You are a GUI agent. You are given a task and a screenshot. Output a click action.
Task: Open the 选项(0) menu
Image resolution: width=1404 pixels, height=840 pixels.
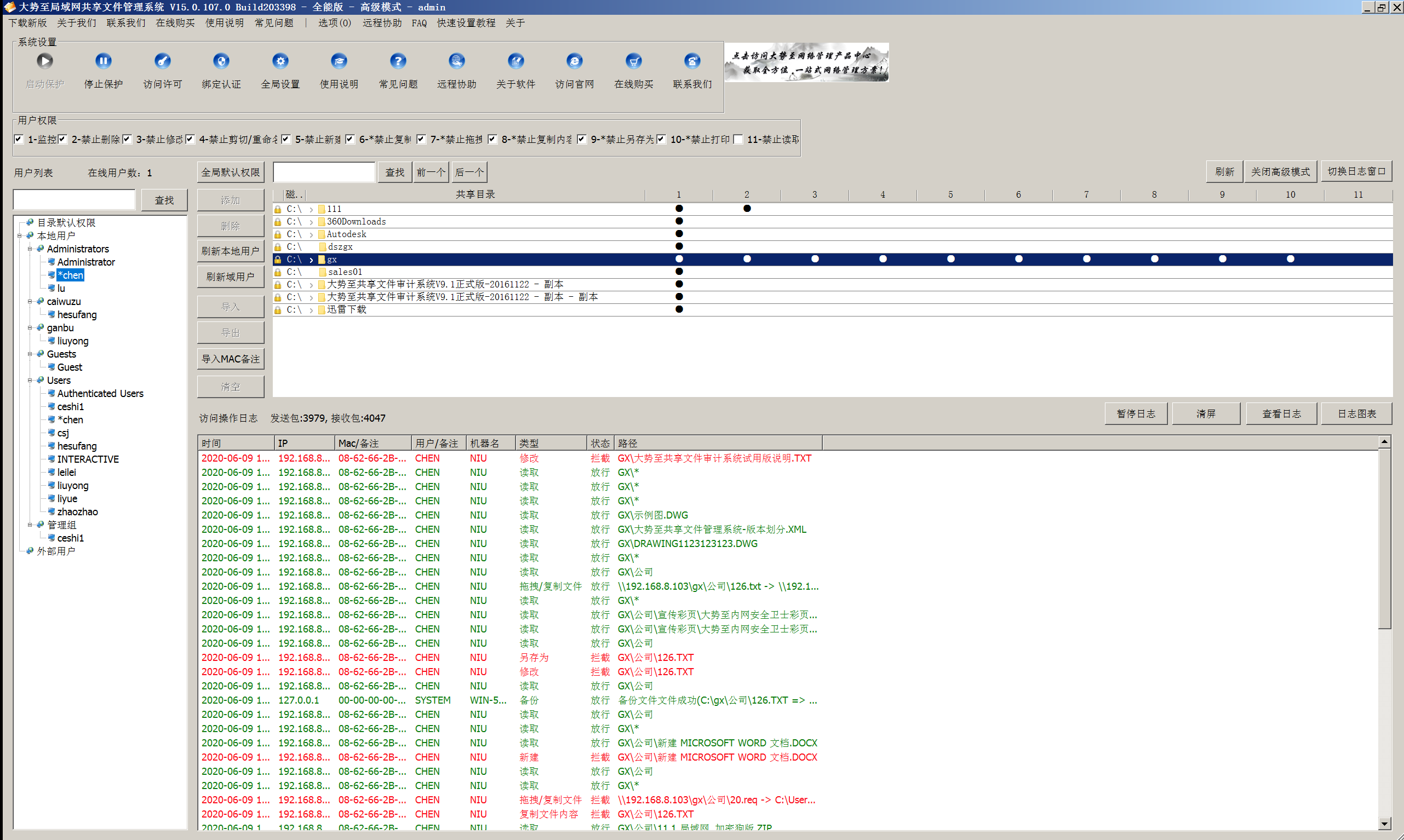pos(334,23)
